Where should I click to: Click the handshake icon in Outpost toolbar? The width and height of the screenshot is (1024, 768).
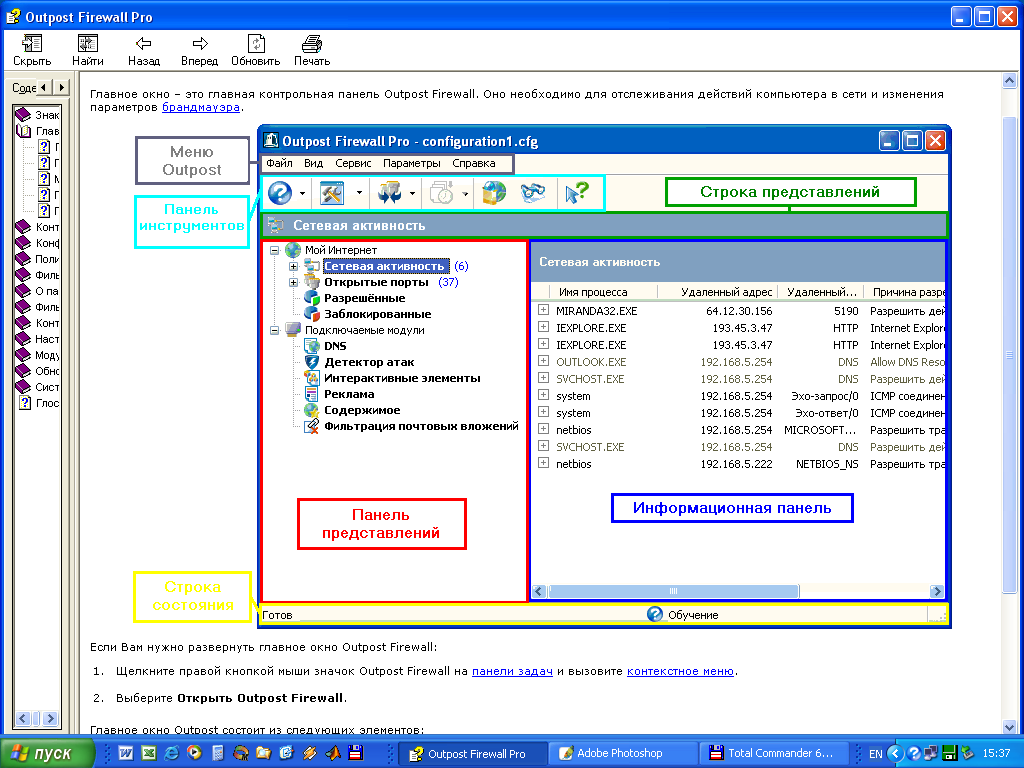click(533, 193)
